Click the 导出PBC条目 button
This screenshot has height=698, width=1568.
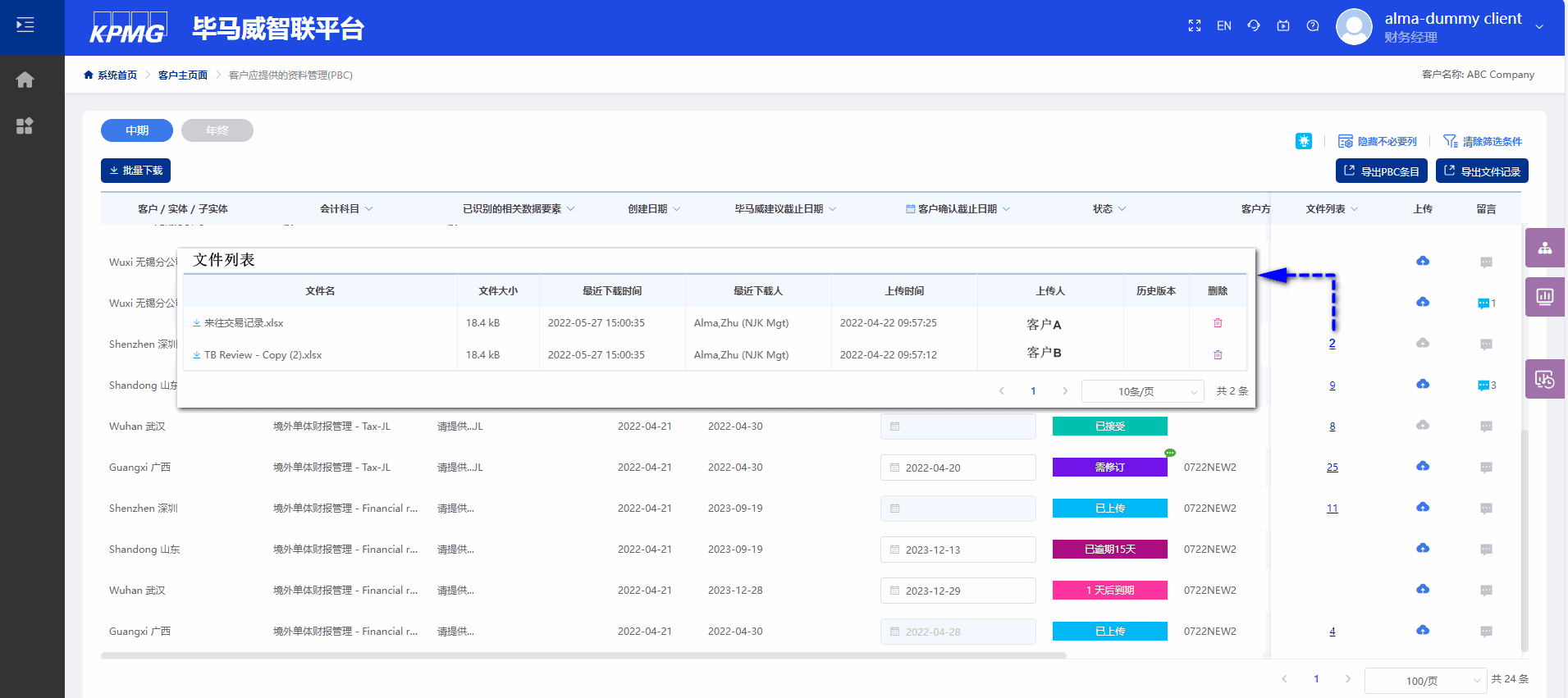click(1382, 171)
